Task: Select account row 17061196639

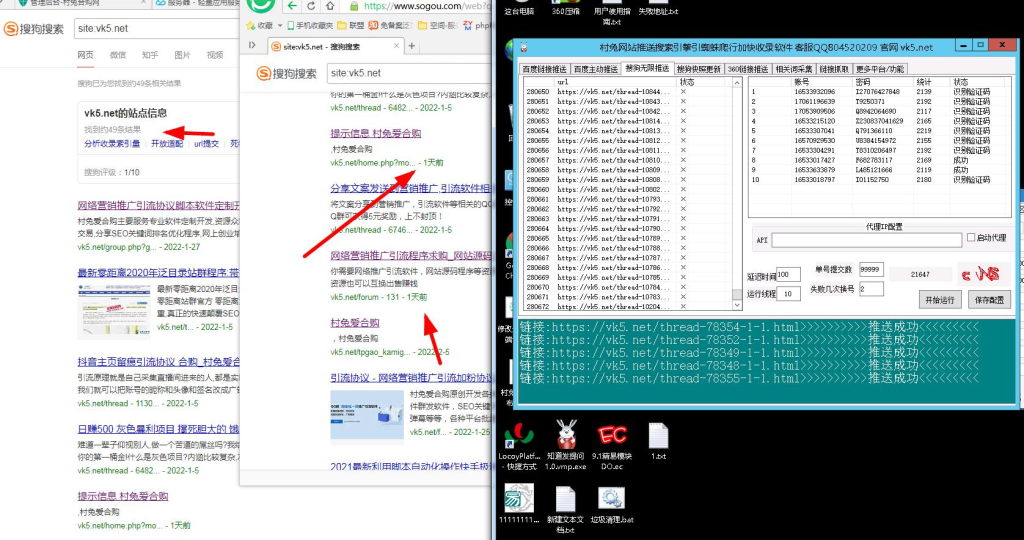Action: pos(880,101)
